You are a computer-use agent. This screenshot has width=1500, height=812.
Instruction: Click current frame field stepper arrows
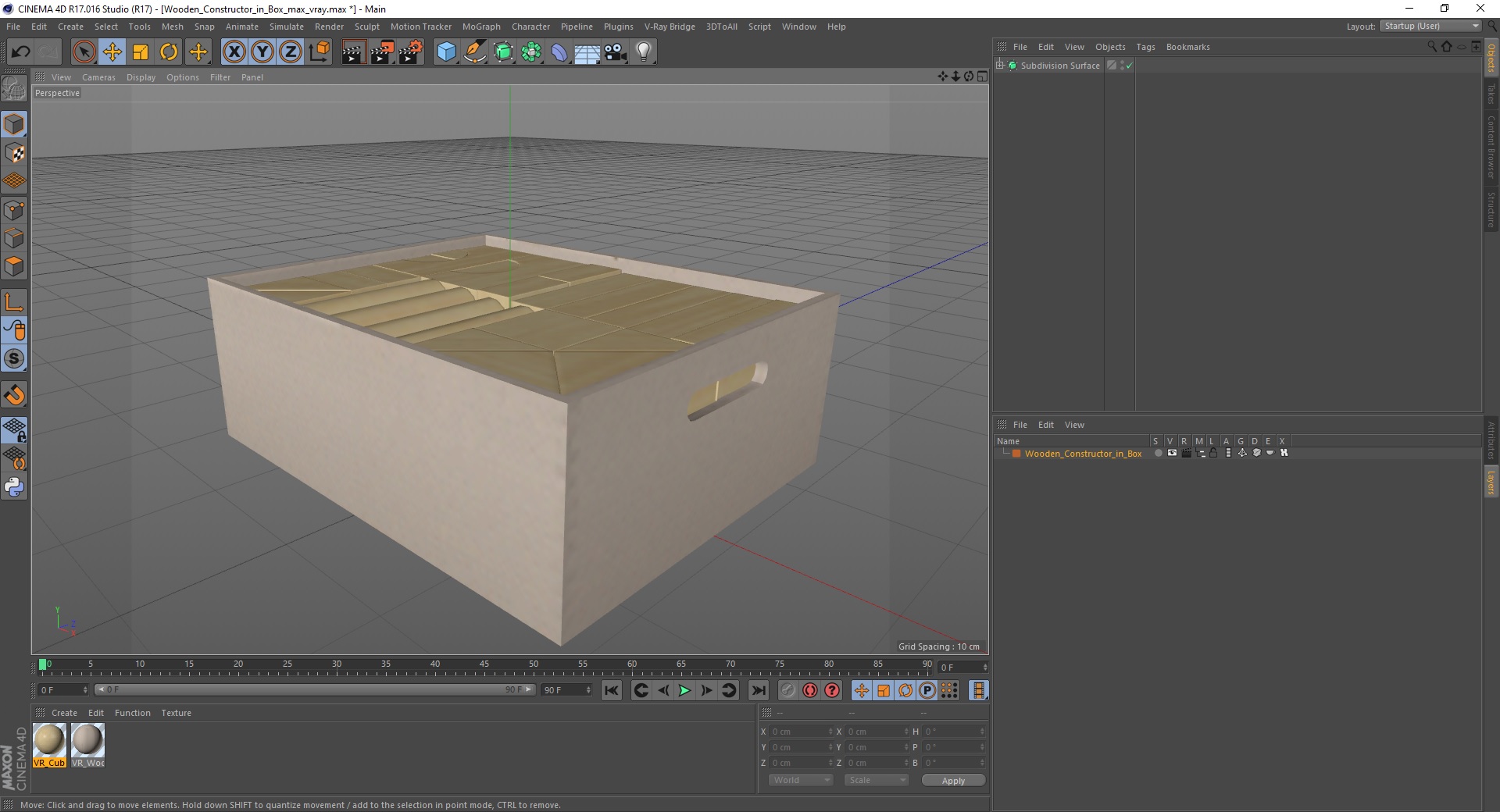[x=985, y=668]
